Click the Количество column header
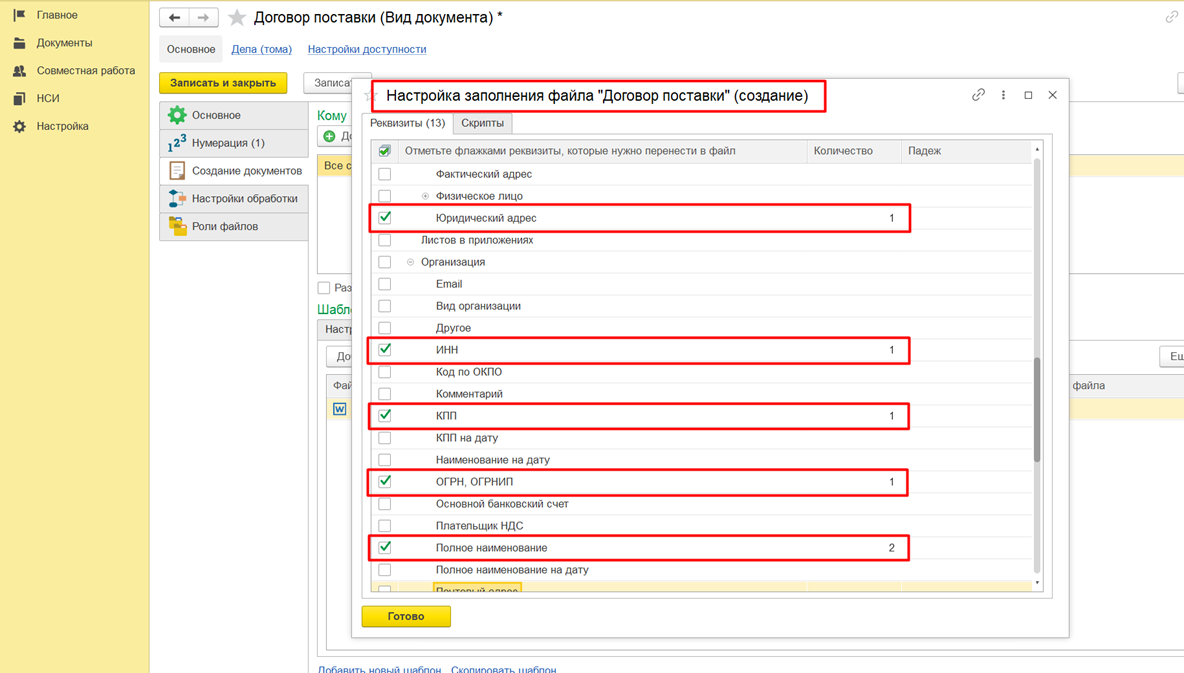 [854, 151]
